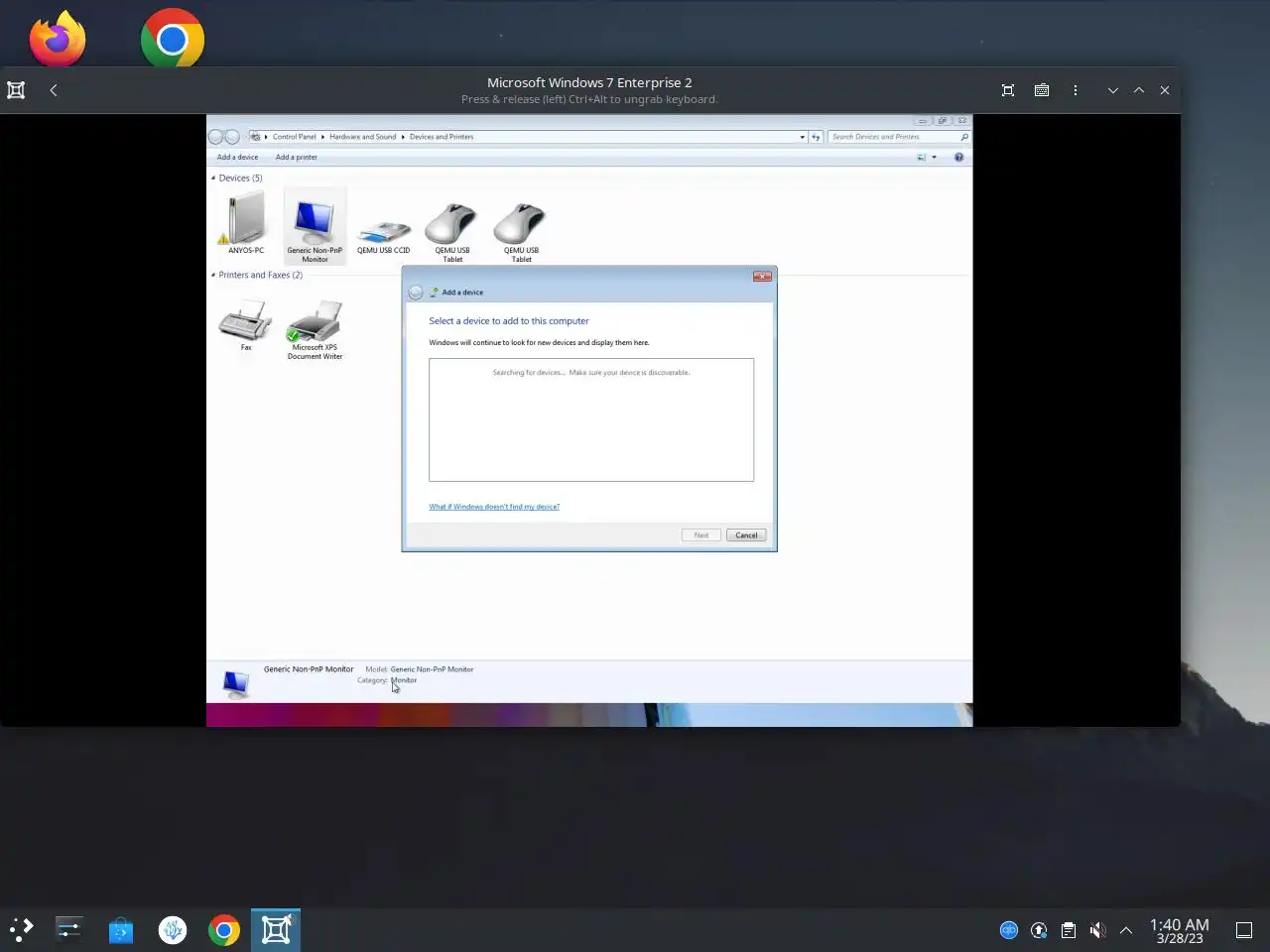Screen dimensions: 1270x952
Task: Toggle fullscreen for the virtual machine
Action: pyautogui.click(x=1008, y=90)
